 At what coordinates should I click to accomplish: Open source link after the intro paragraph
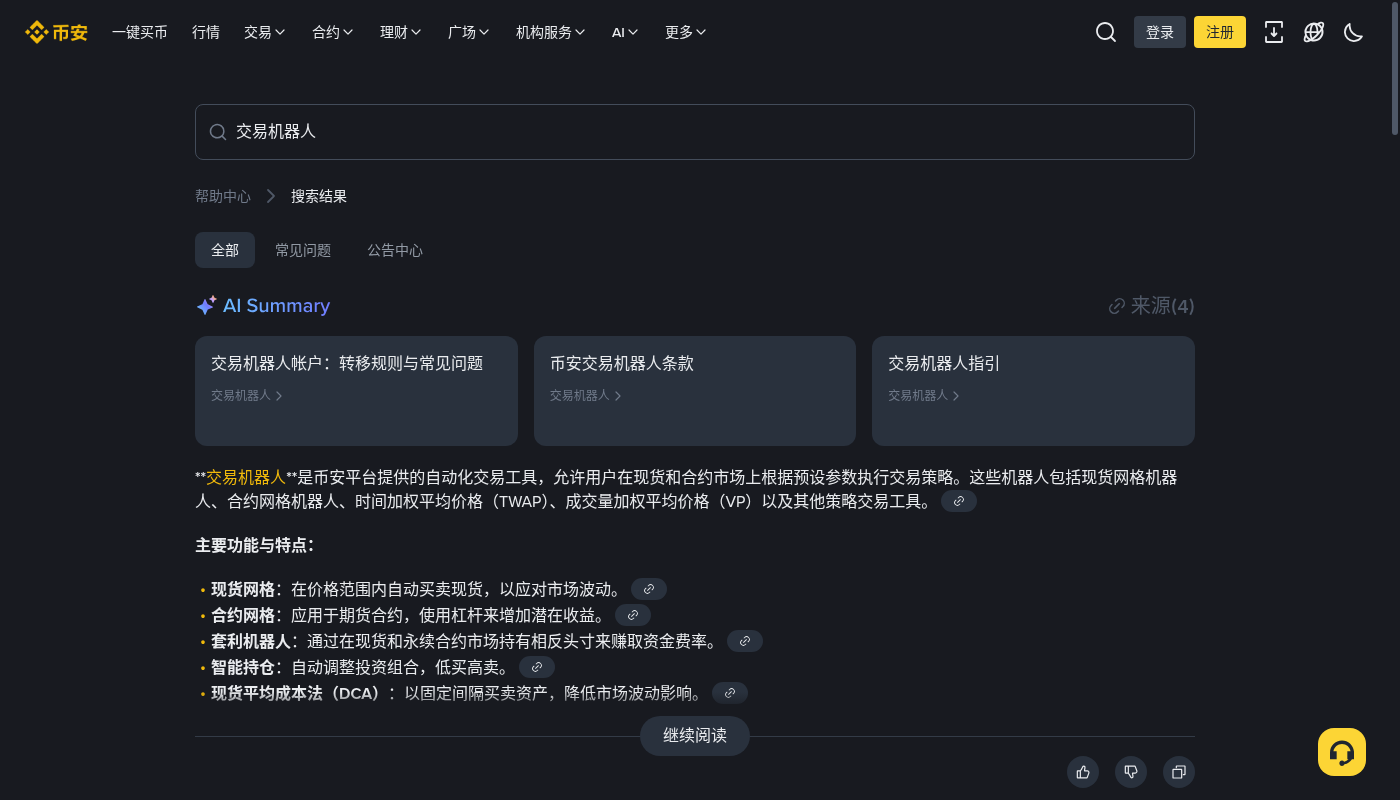959,501
